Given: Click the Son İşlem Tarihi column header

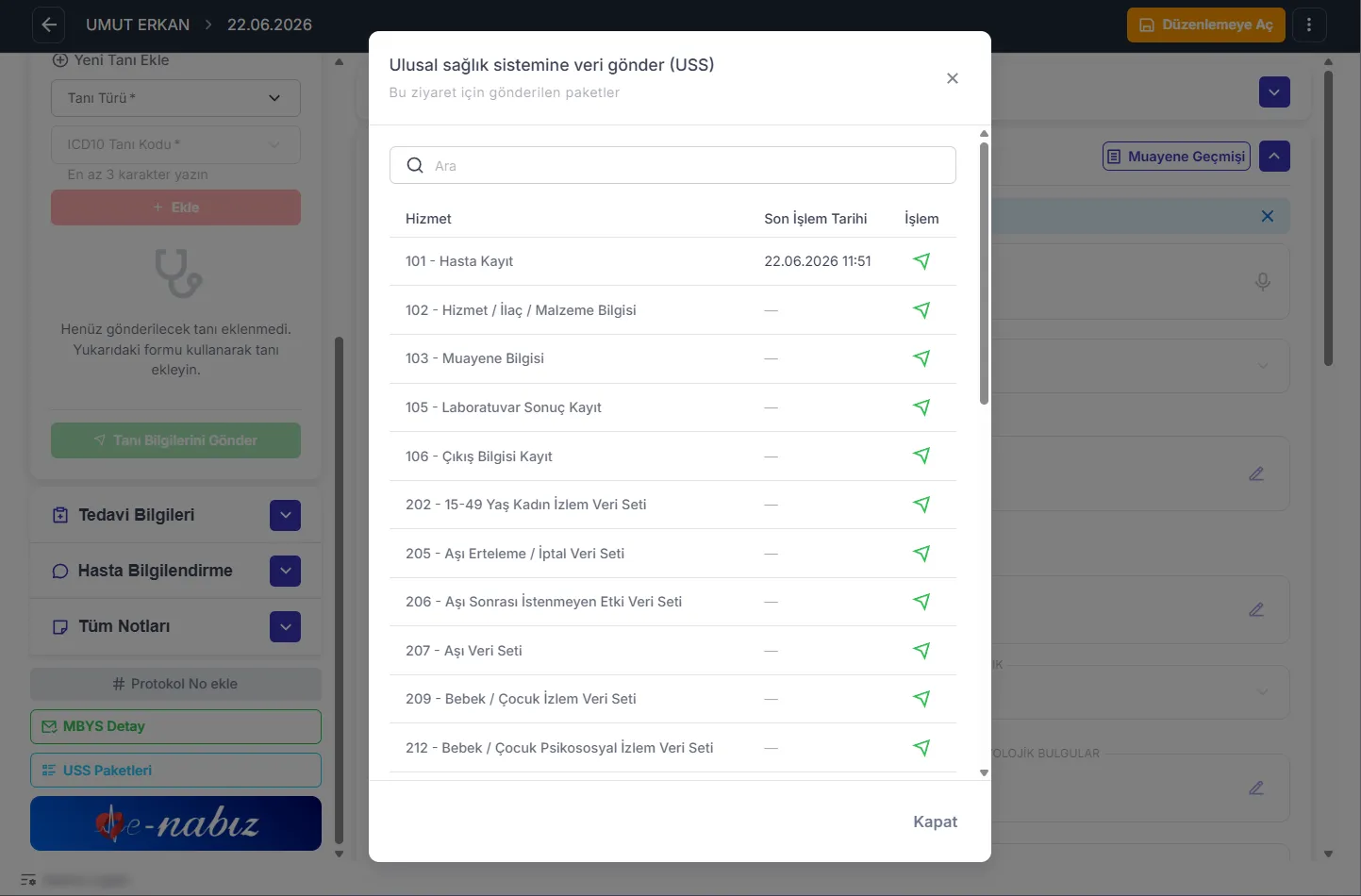Looking at the screenshot, I should point(816,219).
